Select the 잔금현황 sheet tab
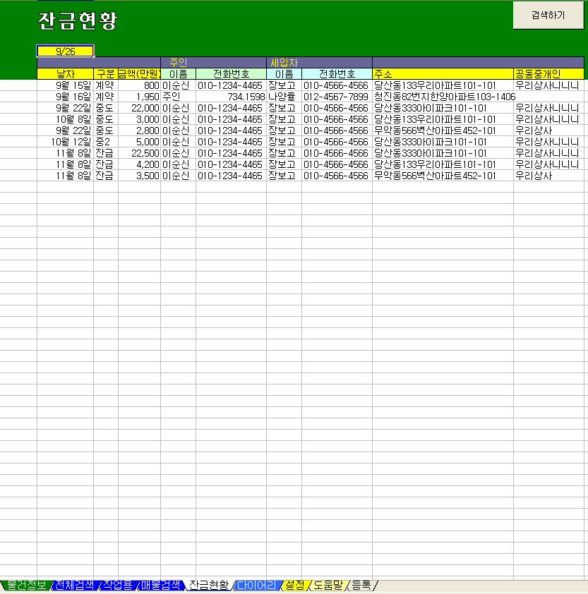 [x=209, y=585]
